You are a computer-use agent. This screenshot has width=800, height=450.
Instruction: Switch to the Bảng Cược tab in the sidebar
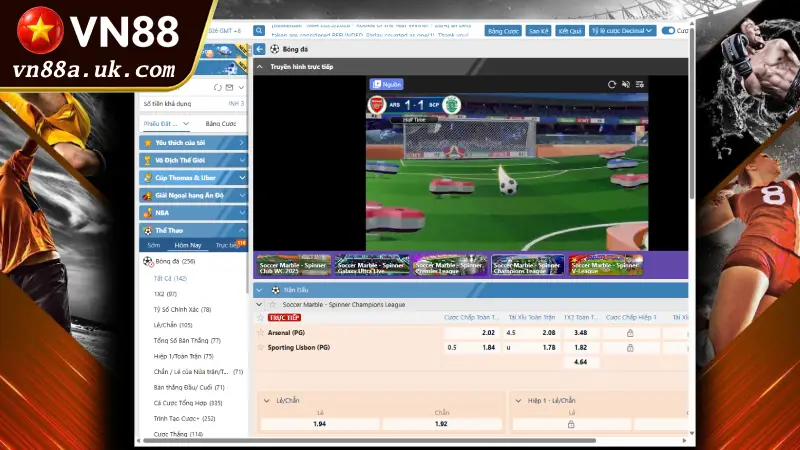point(221,123)
